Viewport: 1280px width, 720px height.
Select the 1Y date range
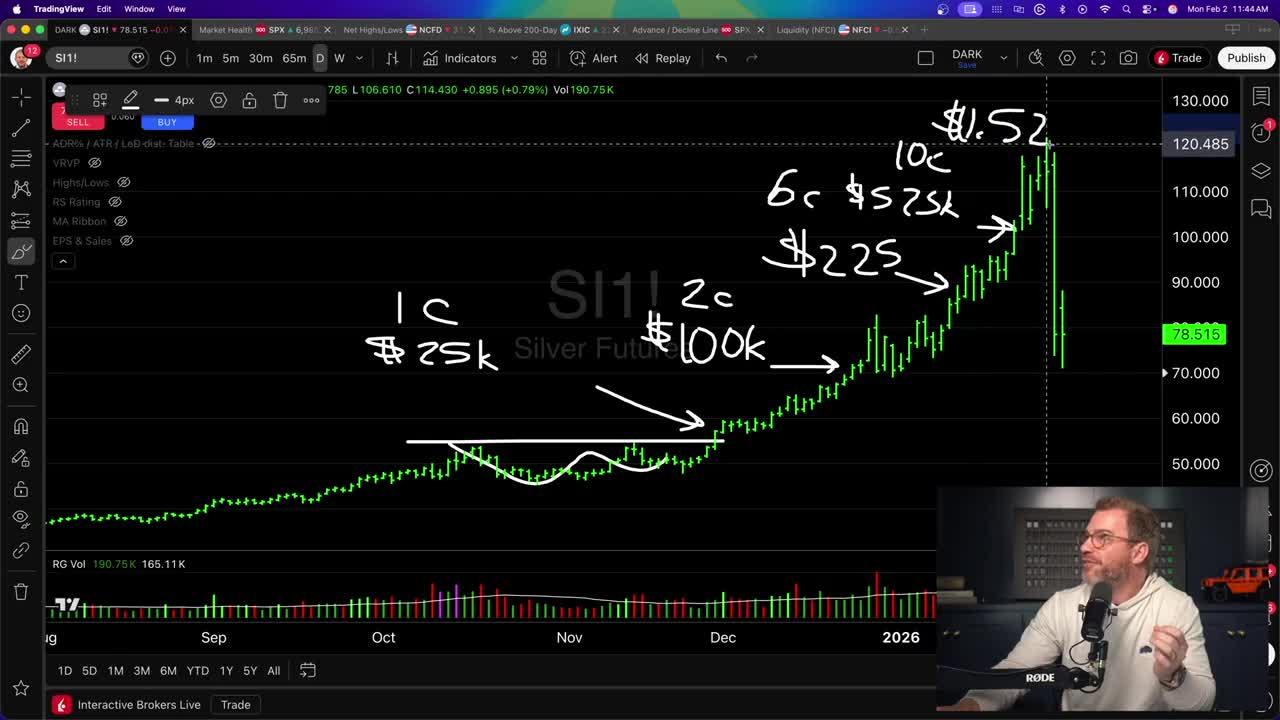(226, 671)
